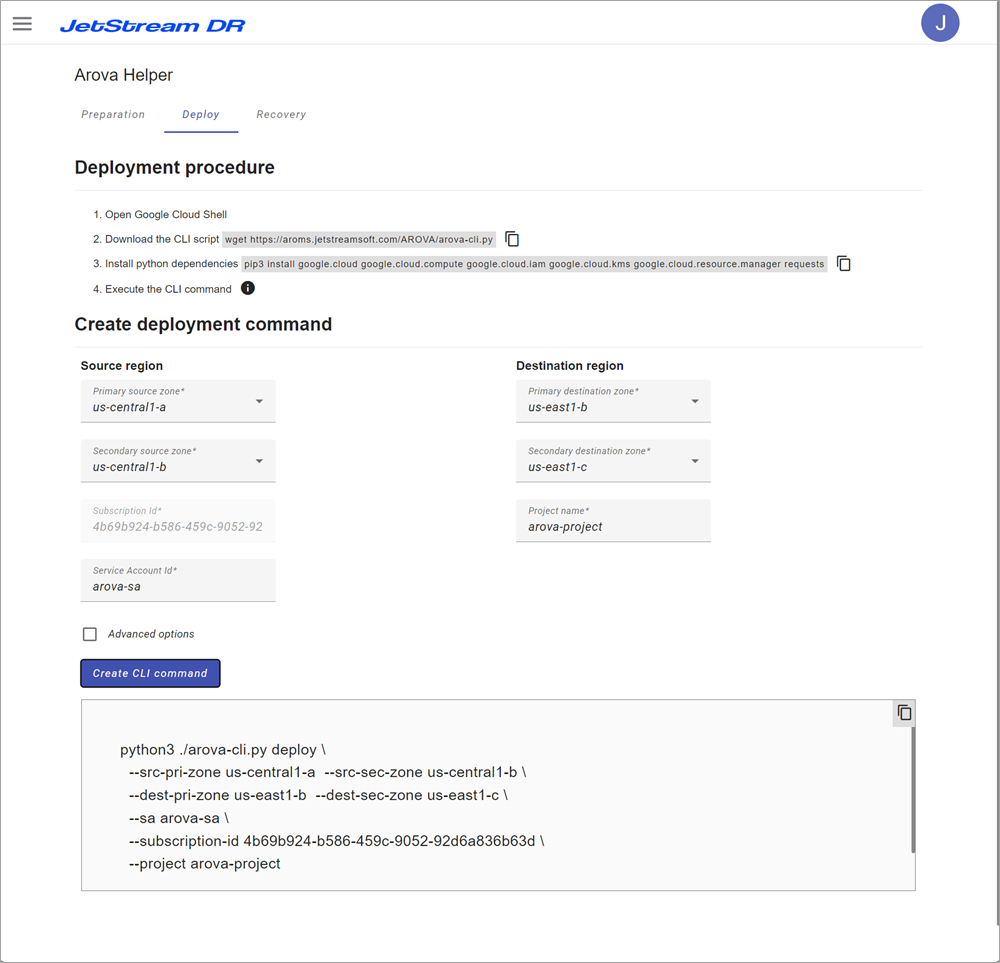Click the command output scrollbar
The height and width of the screenshot is (963, 1000).
913,790
